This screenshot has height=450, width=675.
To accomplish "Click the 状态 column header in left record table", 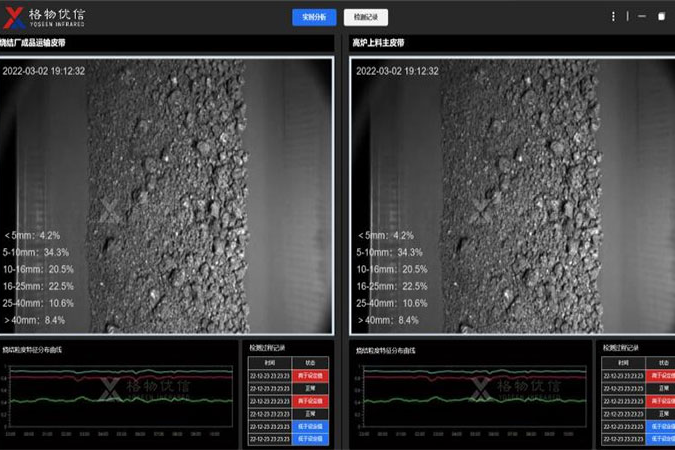I will click(309, 363).
